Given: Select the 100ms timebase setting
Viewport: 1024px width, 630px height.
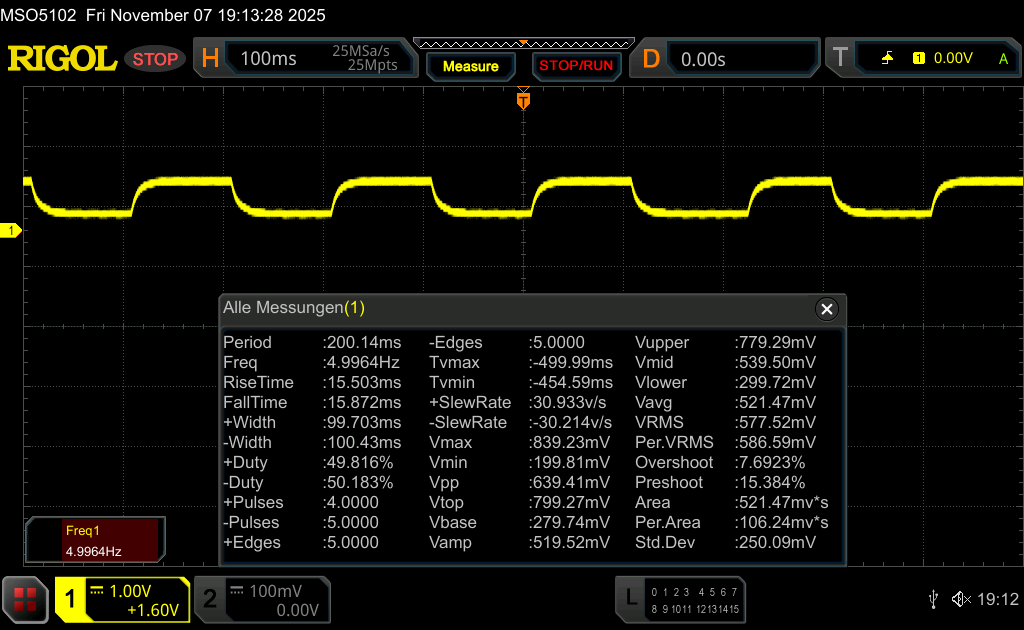Looking at the screenshot, I should 269,59.
